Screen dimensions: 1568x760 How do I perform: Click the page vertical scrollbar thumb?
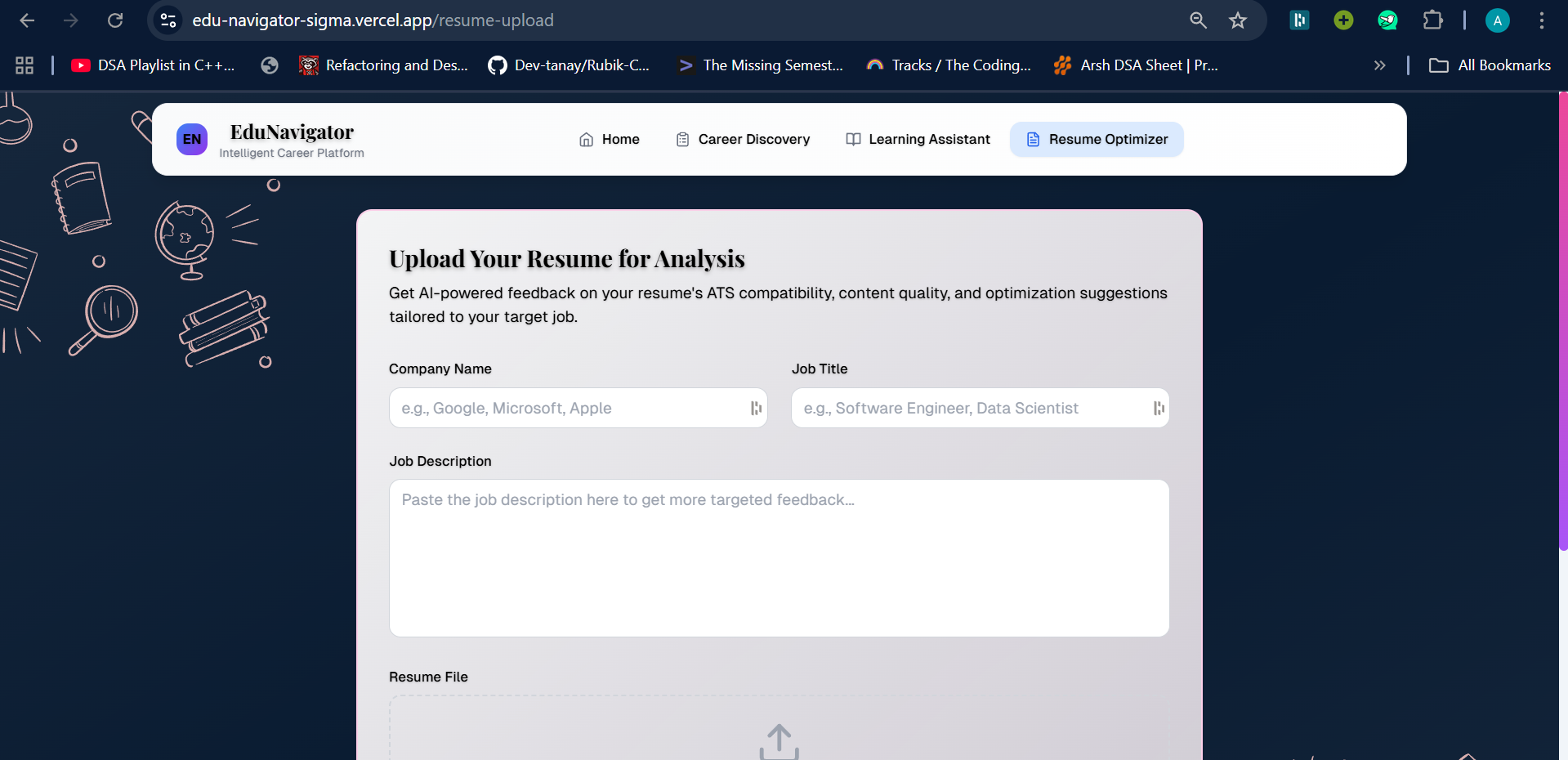tap(1563, 323)
